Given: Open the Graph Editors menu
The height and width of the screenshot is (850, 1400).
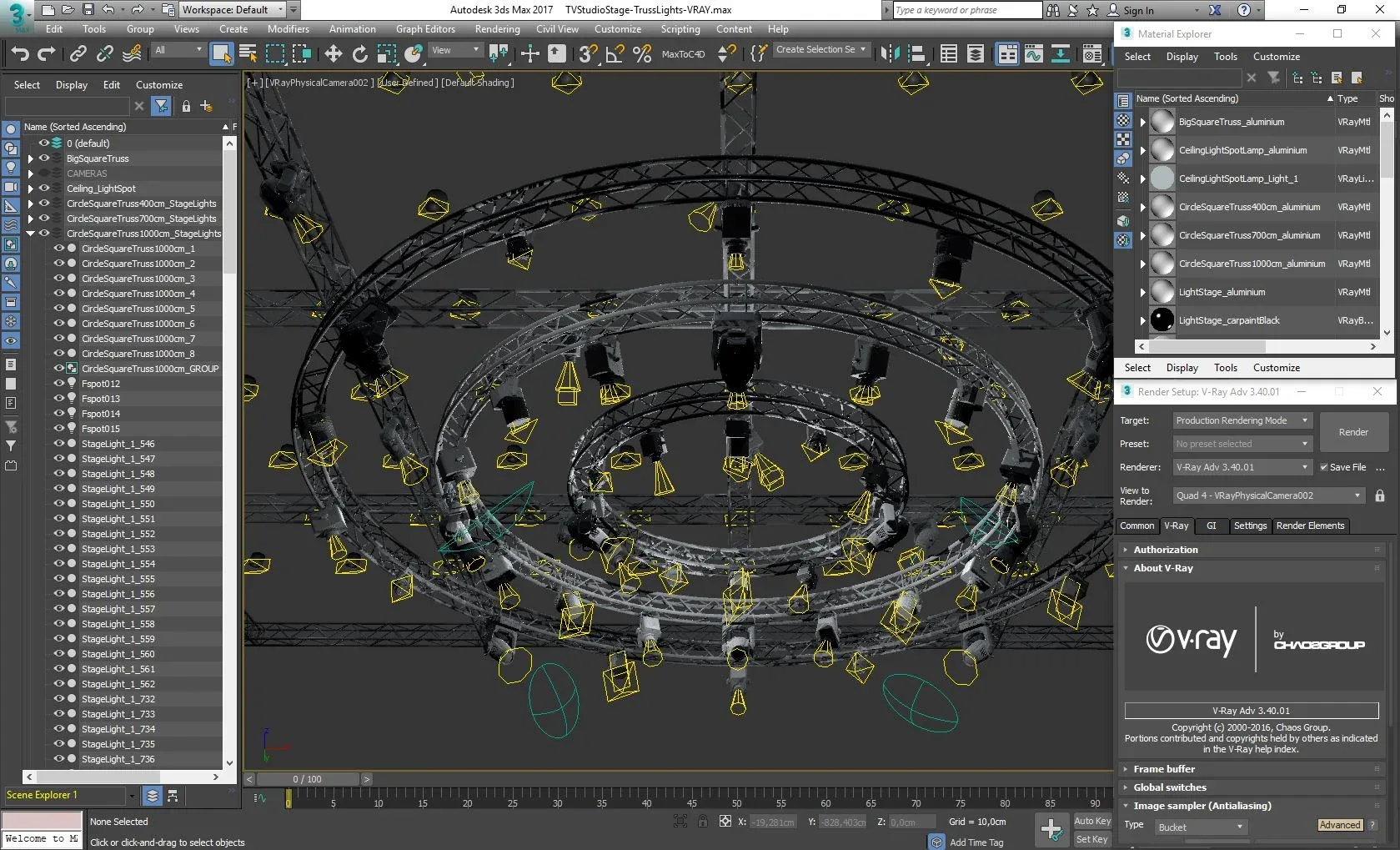Looking at the screenshot, I should point(425,29).
